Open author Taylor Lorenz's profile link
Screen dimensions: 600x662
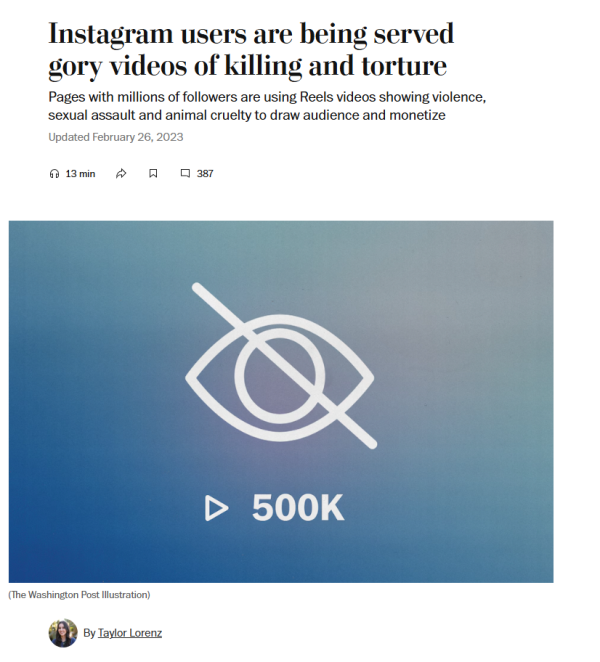130,633
